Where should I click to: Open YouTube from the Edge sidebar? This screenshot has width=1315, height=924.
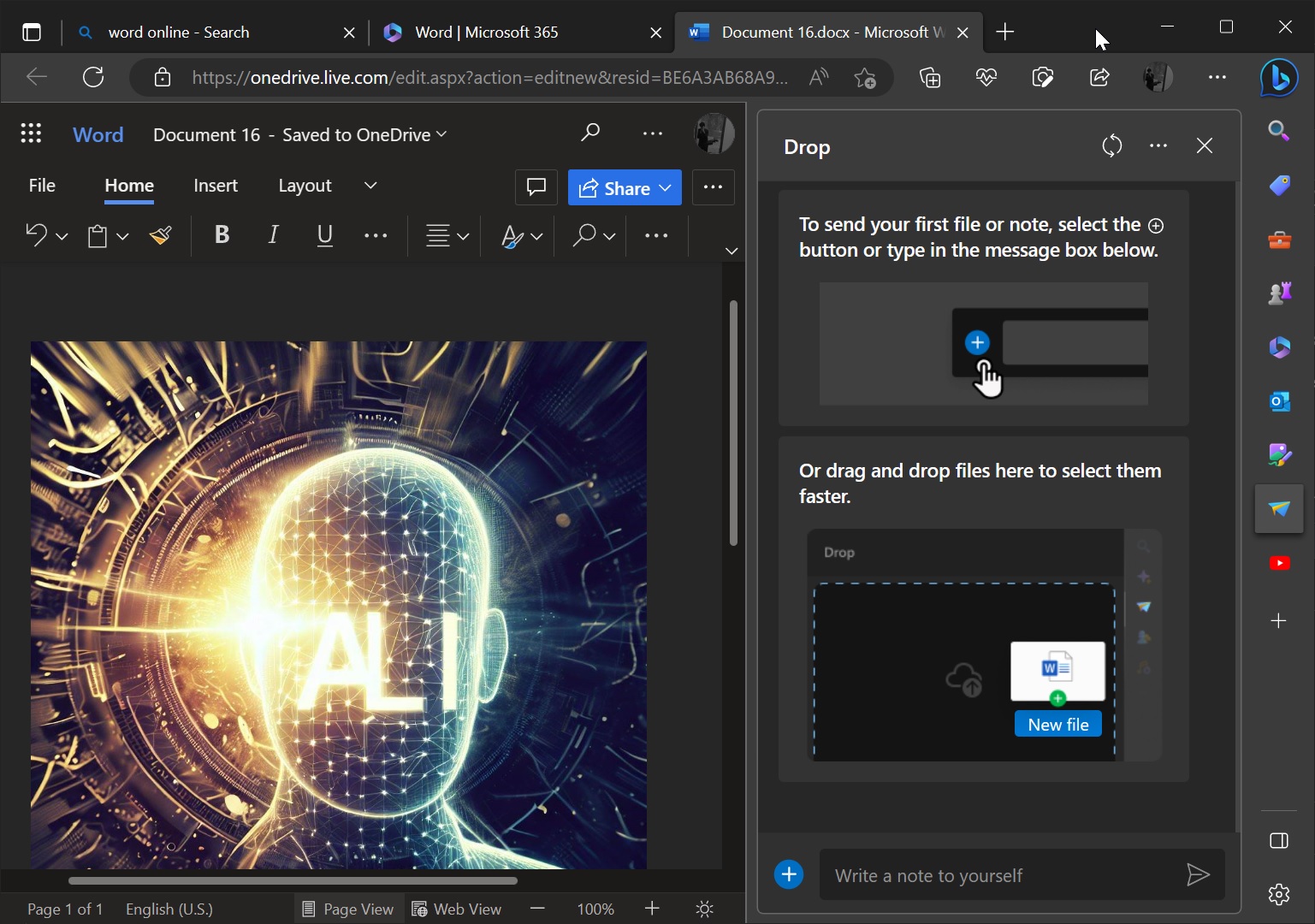tap(1278, 562)
